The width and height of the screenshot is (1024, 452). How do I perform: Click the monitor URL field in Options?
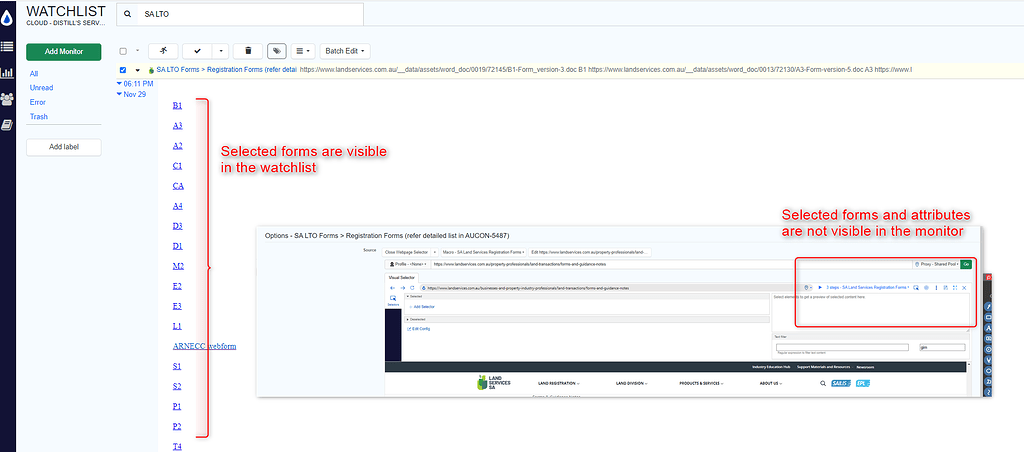(x=671, y=264)
